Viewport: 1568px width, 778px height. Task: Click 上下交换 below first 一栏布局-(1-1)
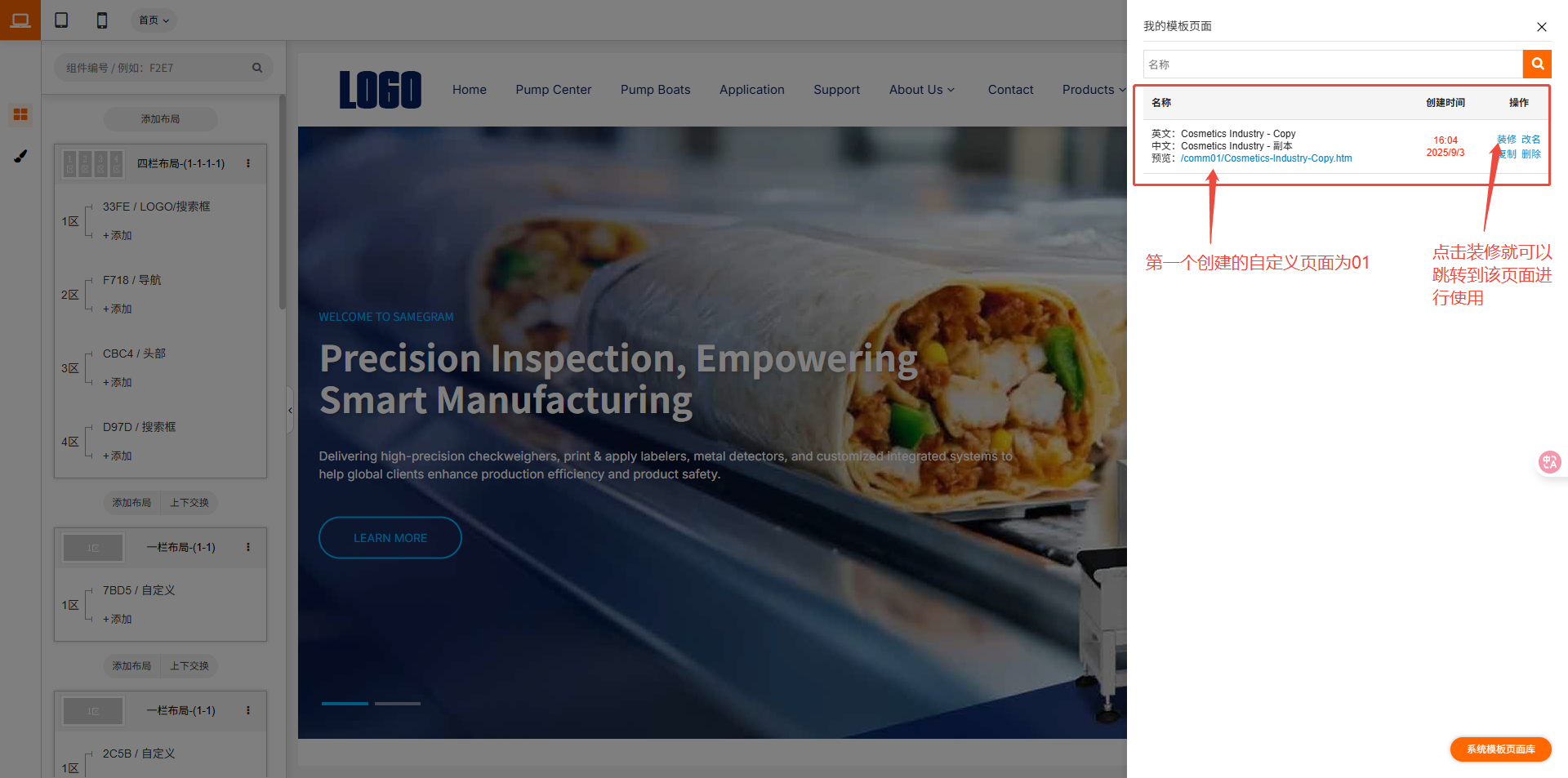[x=189, y=666]
